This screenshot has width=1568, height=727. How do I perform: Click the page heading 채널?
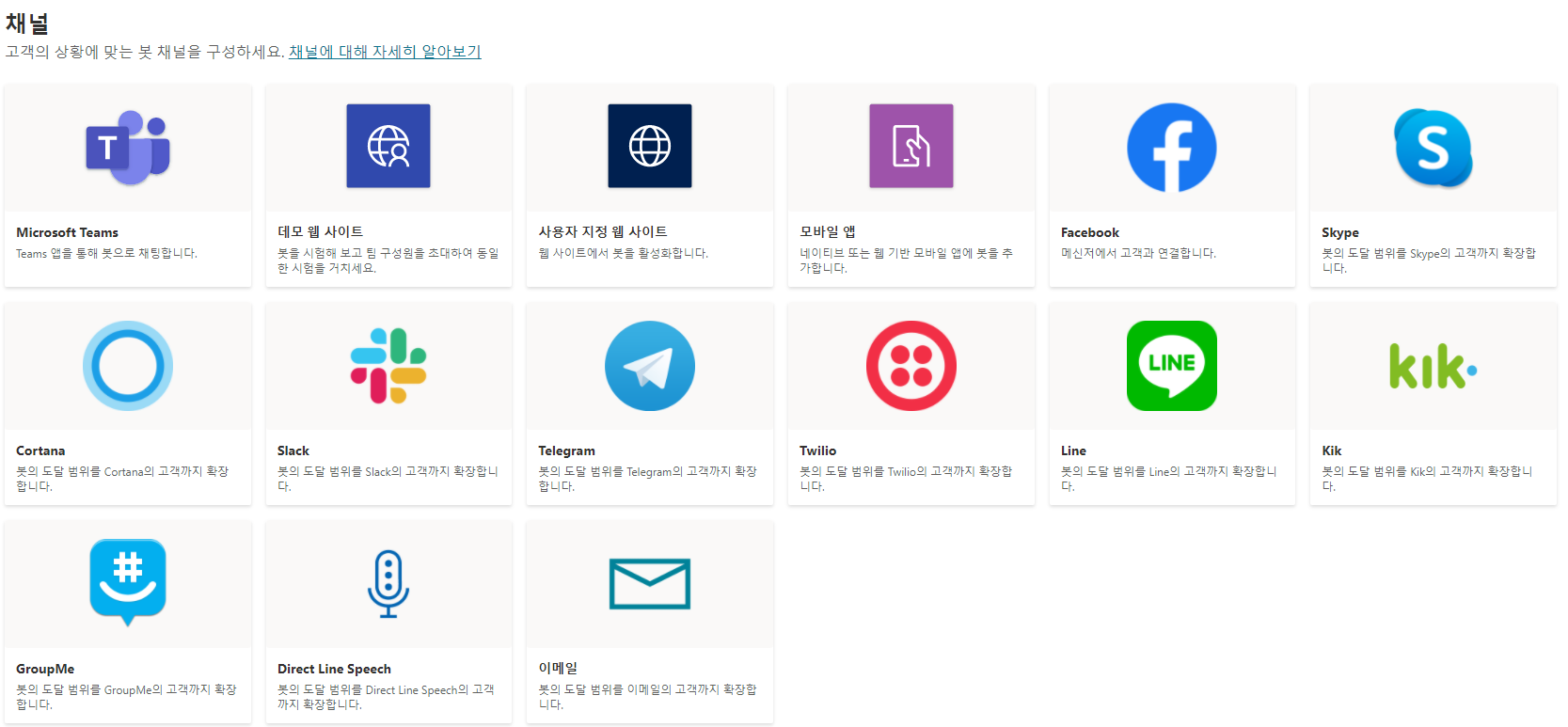27,23
